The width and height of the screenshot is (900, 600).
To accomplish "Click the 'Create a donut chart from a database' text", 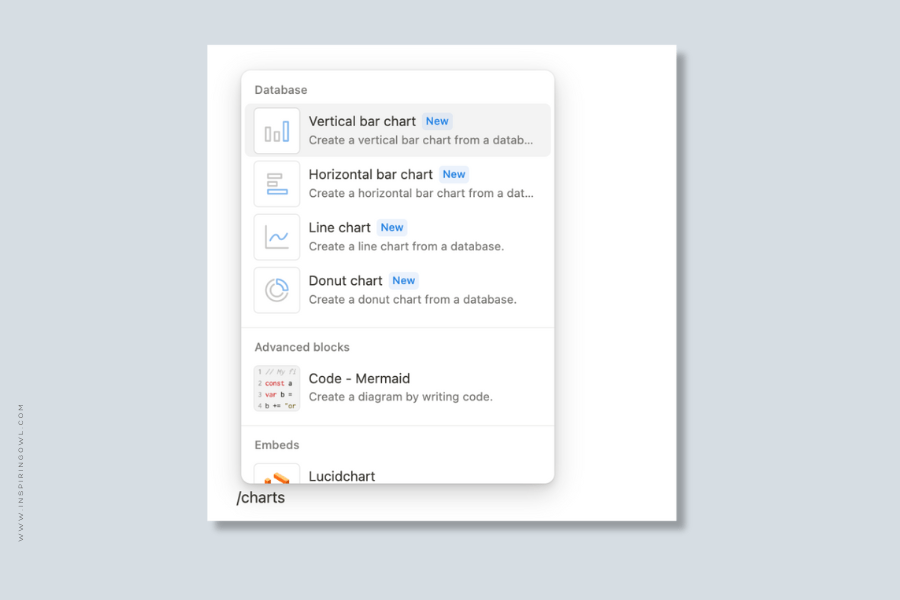I will [412, 299].
